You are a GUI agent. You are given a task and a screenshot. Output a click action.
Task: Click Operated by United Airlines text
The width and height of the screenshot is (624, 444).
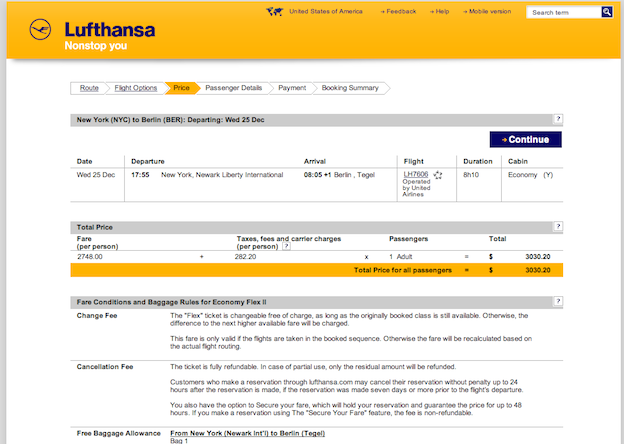[416, 188]
